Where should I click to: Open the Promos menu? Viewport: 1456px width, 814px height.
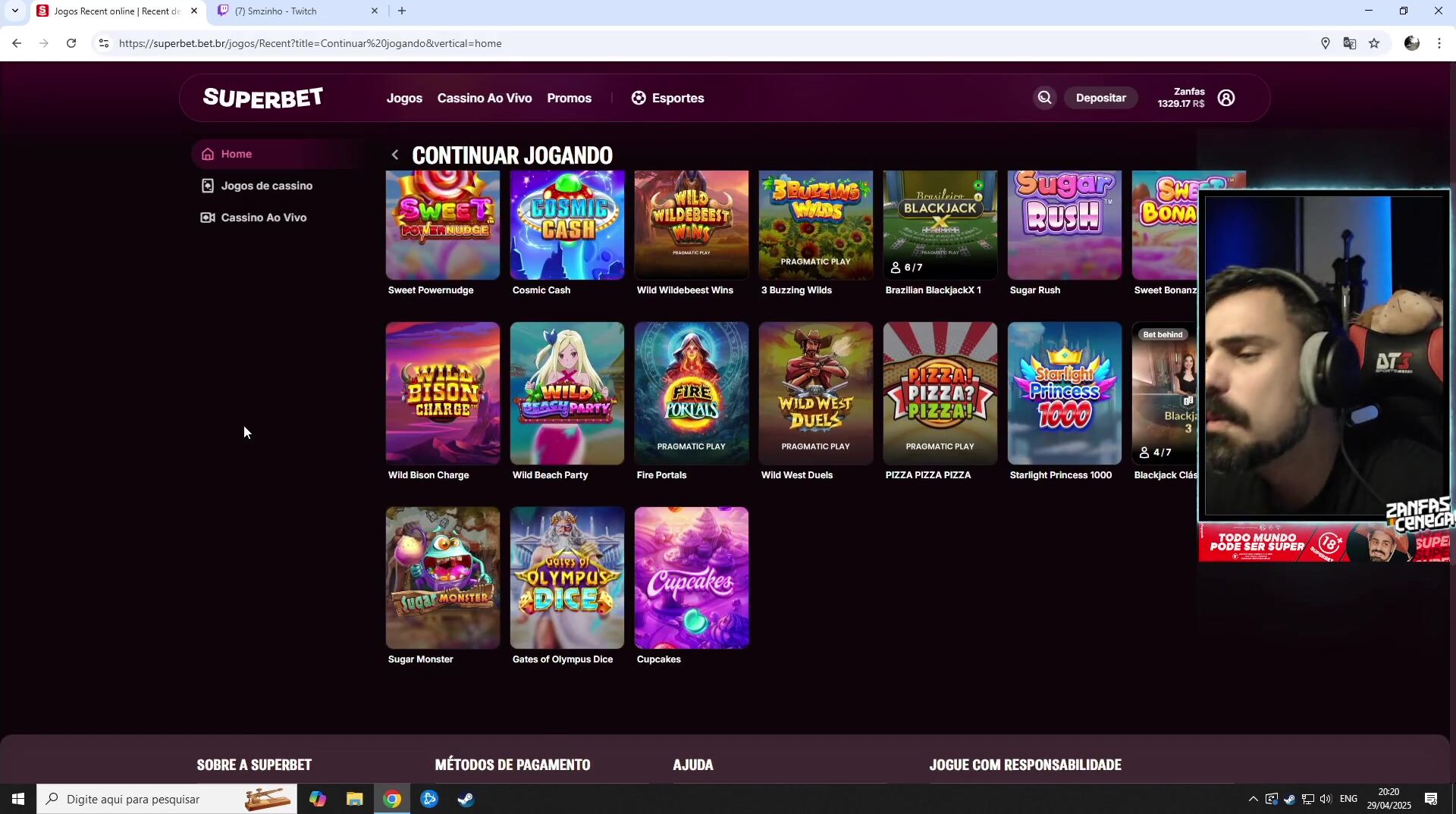pyautogui.click(x=569, y=98)
